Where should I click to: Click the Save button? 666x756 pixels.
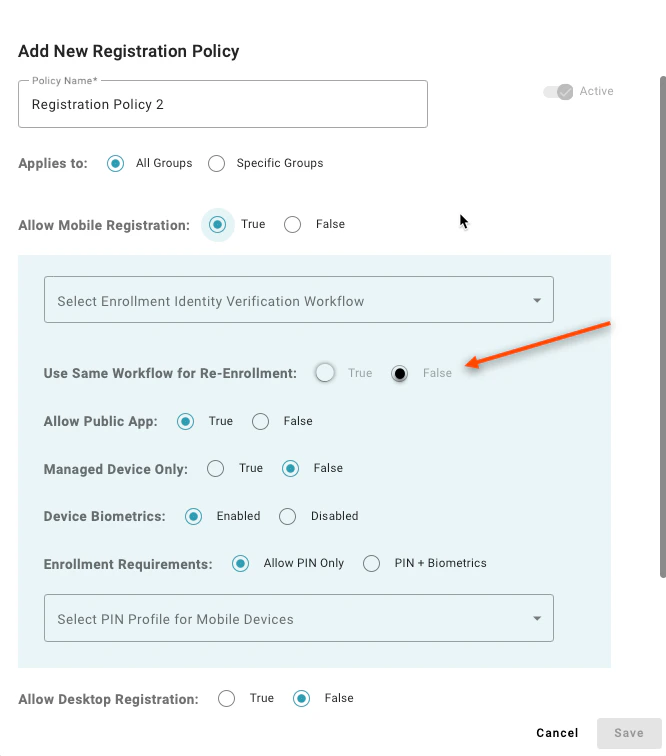tap(629, 733)
